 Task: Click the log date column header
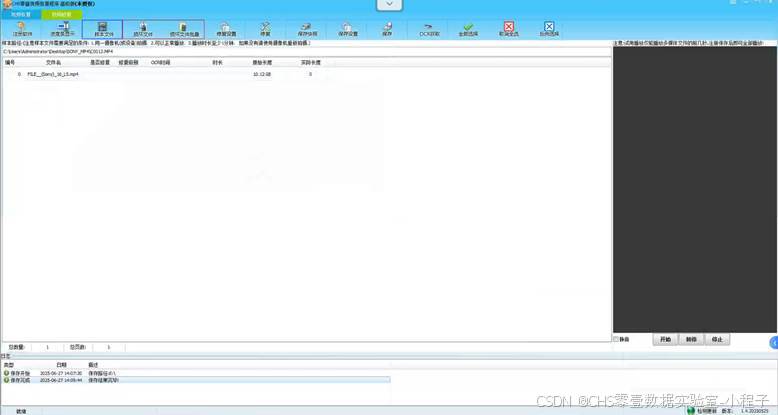[x=61, y=365]
